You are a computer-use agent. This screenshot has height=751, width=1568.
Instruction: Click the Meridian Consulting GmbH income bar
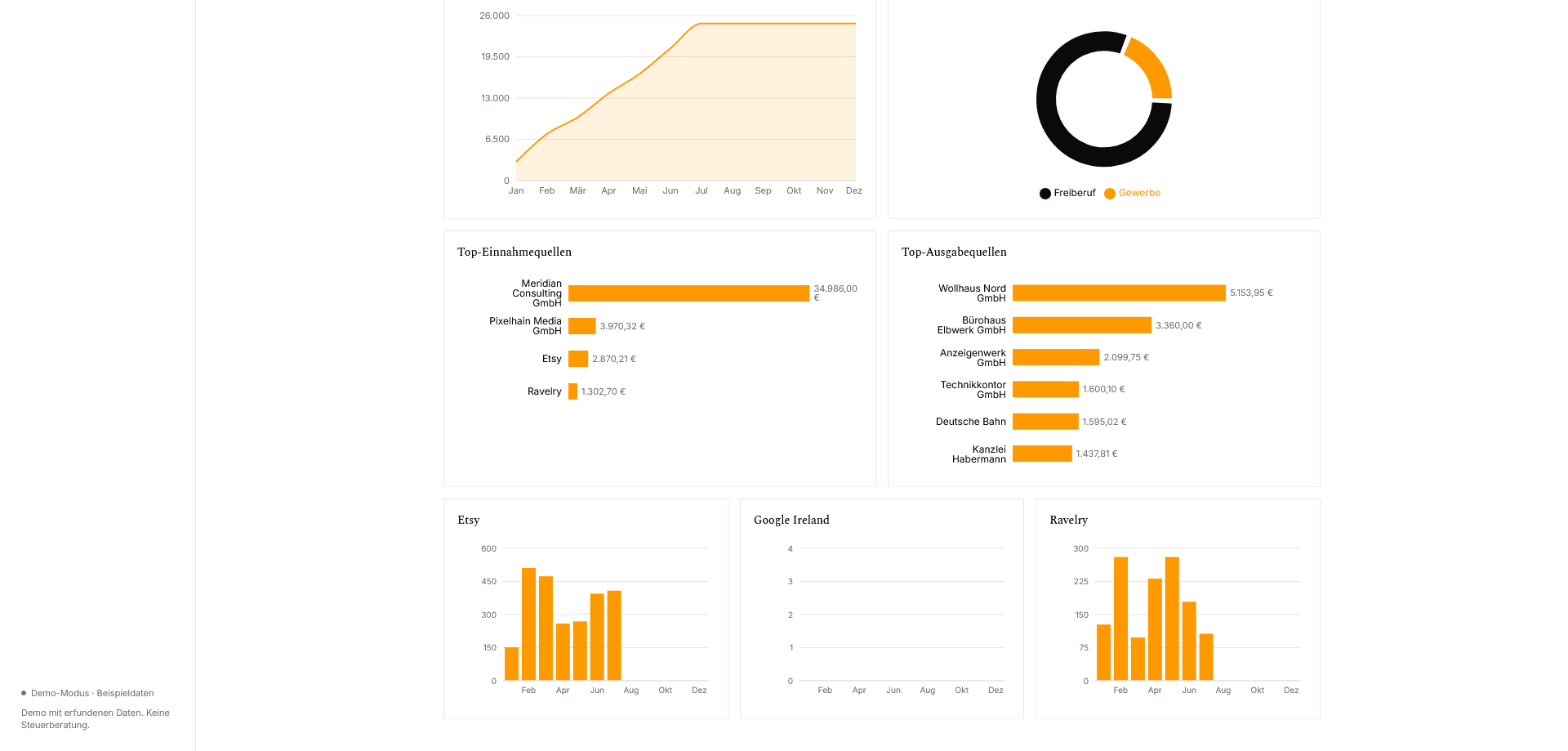point(688,293)
